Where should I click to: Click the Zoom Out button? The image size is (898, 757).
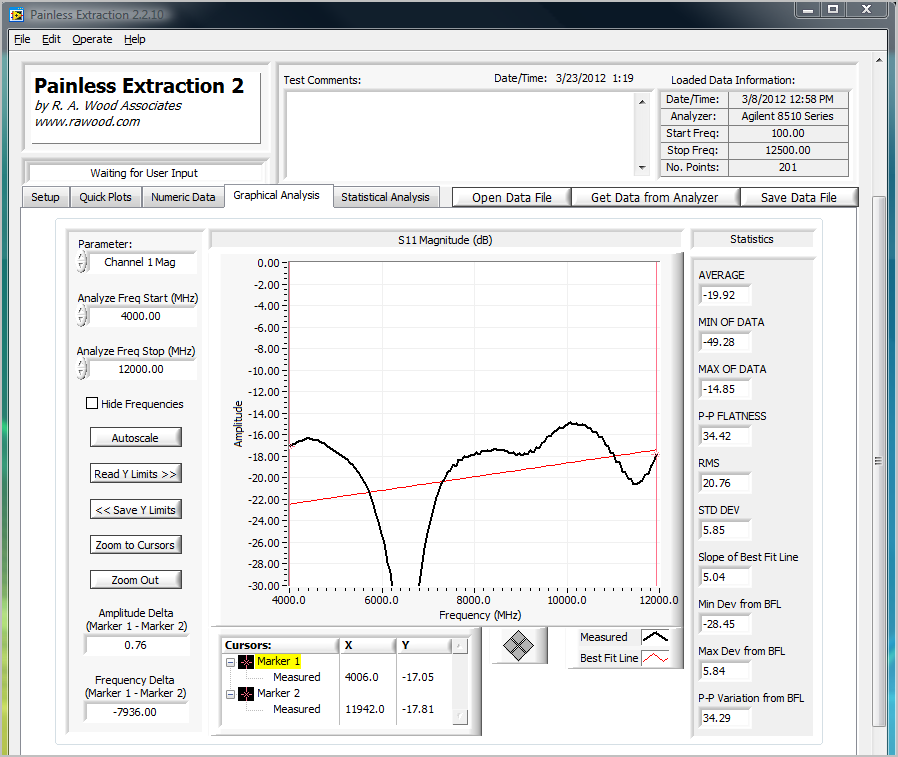coord(135,579)
